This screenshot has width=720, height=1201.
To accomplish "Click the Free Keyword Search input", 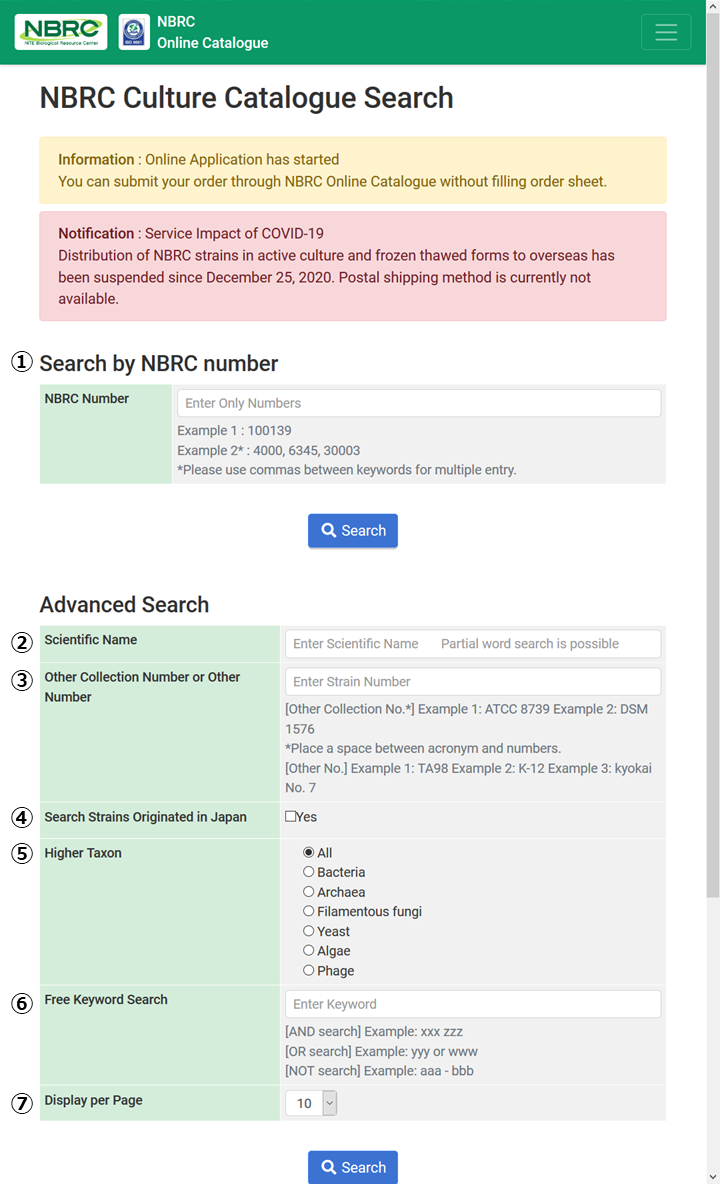I will [x=473, y=1004].
